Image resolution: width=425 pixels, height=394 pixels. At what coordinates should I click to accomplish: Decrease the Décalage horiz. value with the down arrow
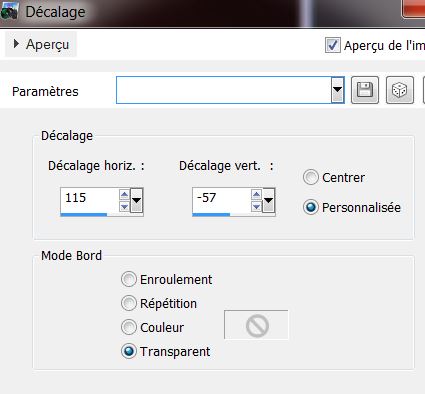[x=124, y=207]
